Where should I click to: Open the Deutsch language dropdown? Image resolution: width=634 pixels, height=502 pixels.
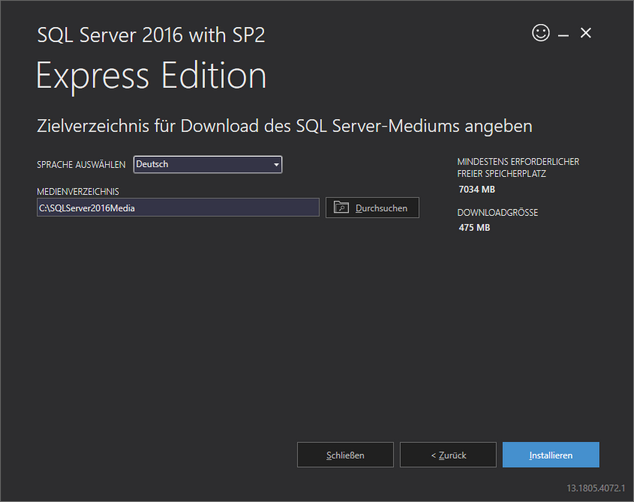(208, 165)
